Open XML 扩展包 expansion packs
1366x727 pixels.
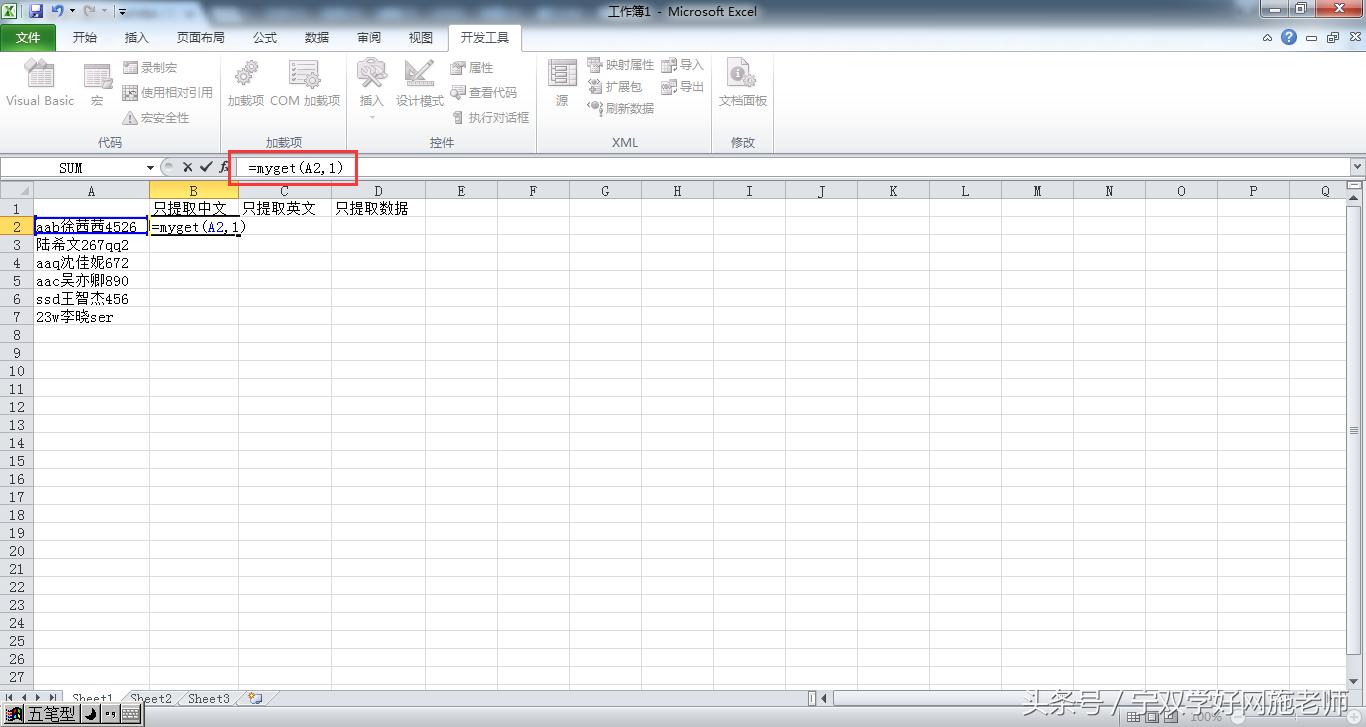coord(615,87)
